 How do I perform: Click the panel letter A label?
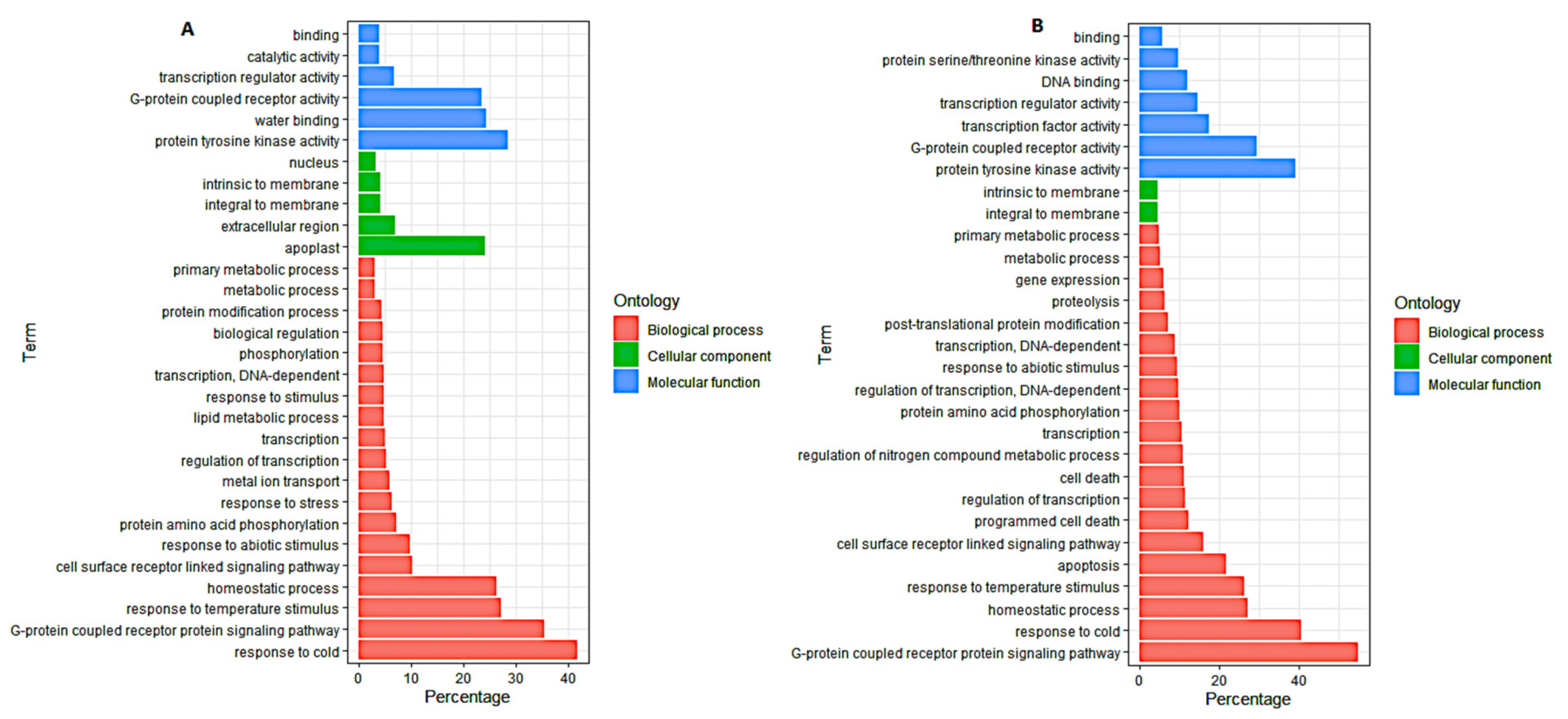click(x=188, y=29)
